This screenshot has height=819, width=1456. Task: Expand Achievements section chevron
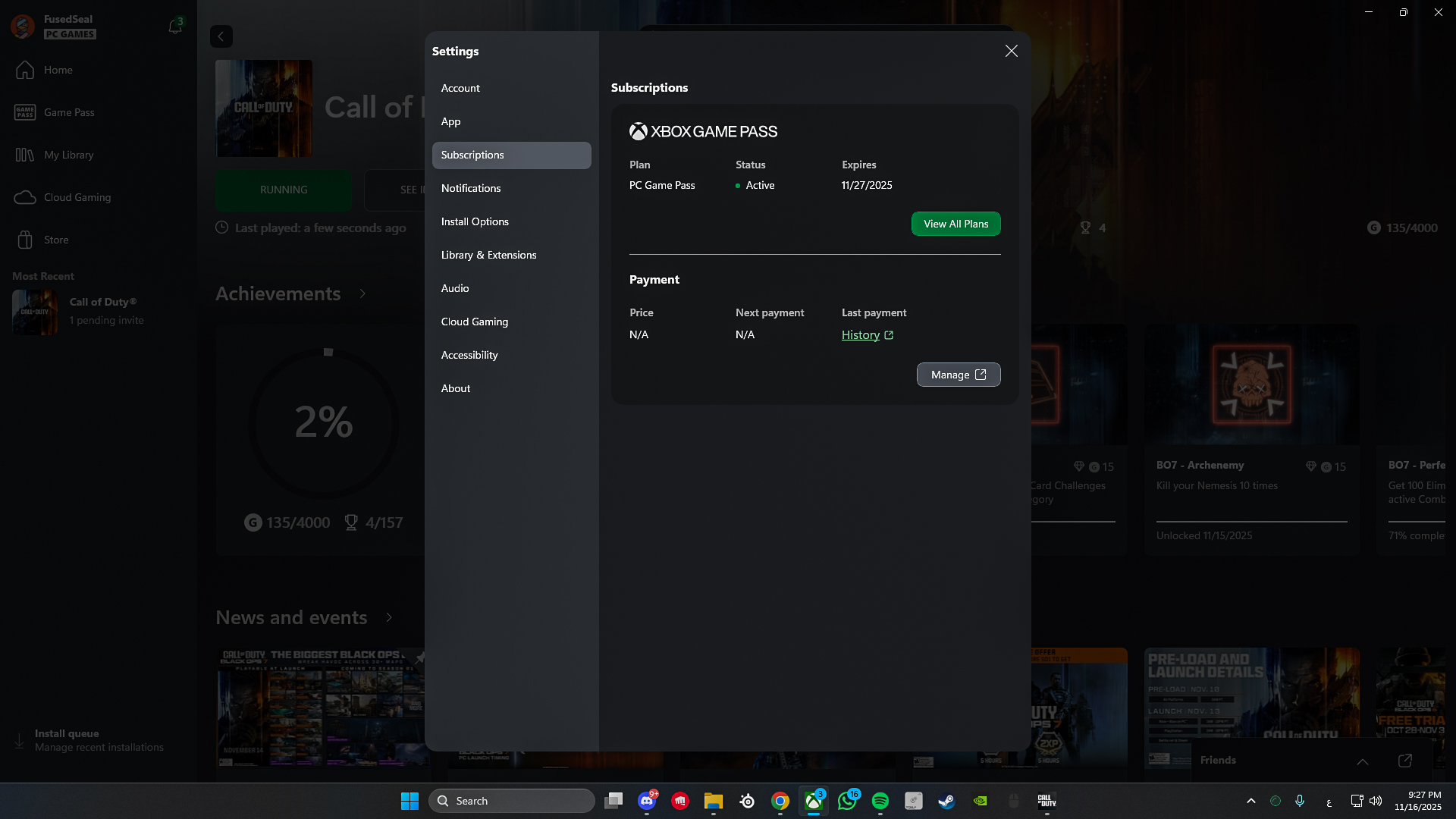[x=362, y=293]
